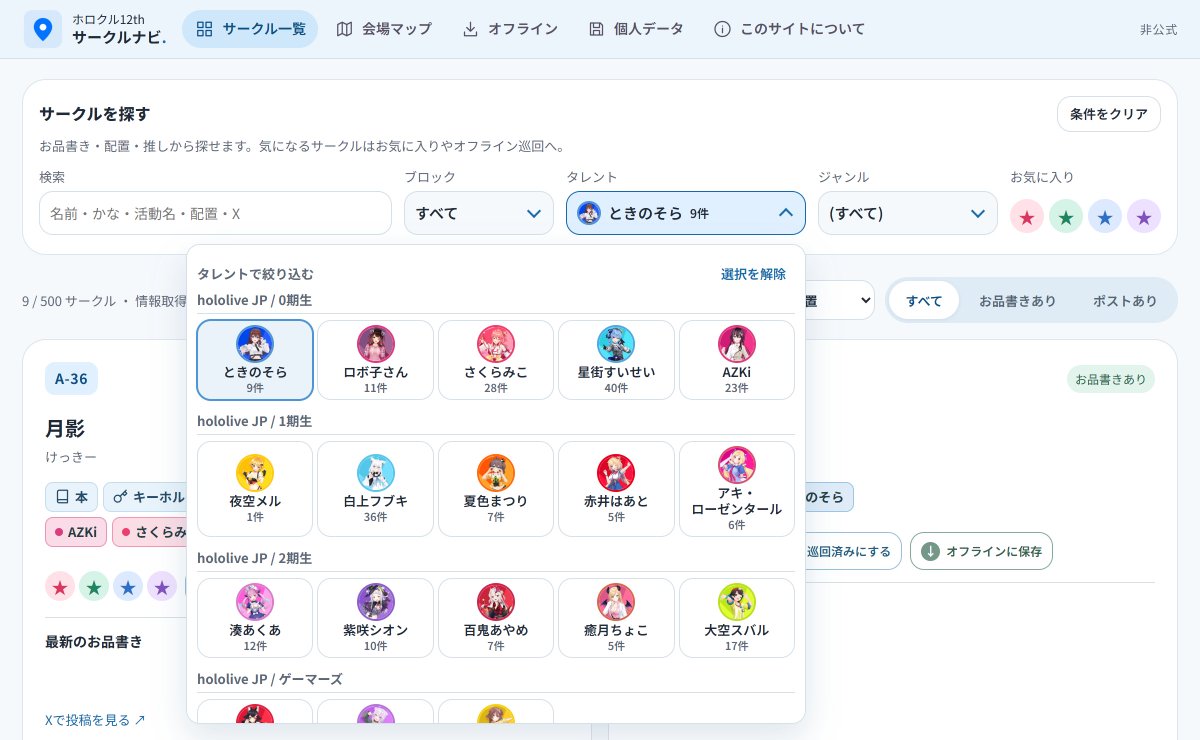Select the 赤井はあと talent card
This screenshot has height=740, width=1200.
click(616, 489)
